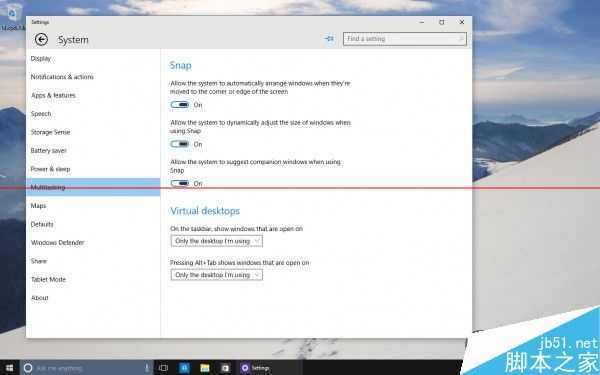Select the Multitasking sidebar item
This screenshot has width=600, height=375.
pyautogui.click(x=93, y=187)
